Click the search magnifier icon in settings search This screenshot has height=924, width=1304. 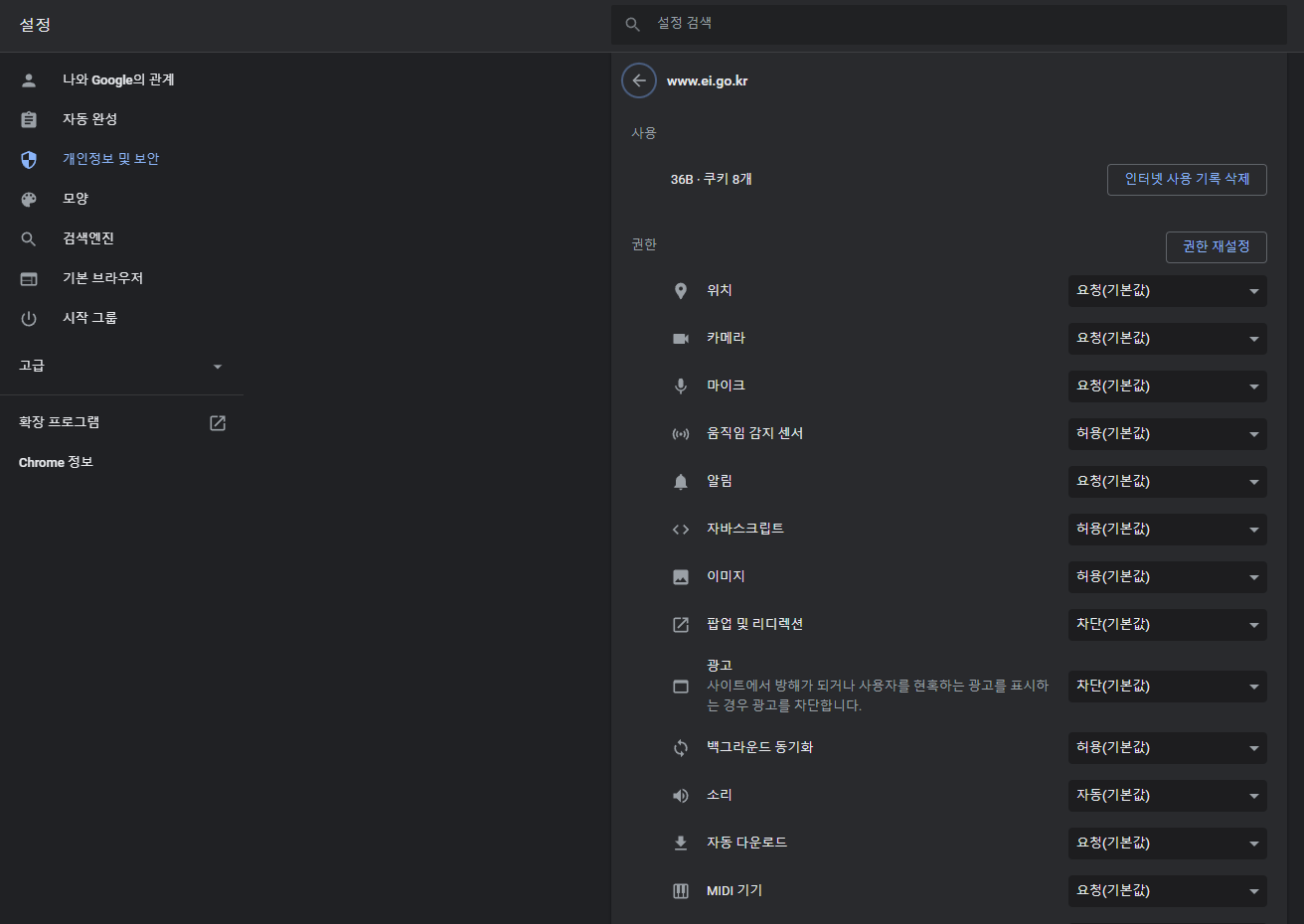633,24
